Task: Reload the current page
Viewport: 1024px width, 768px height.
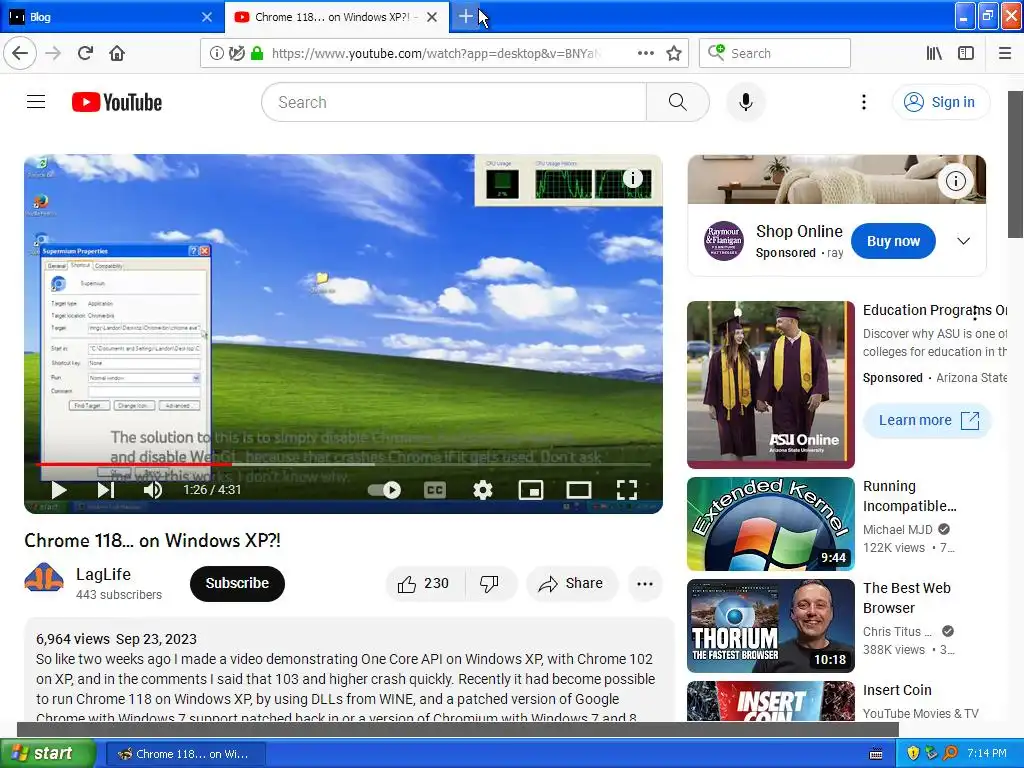Action: [86, 53]
